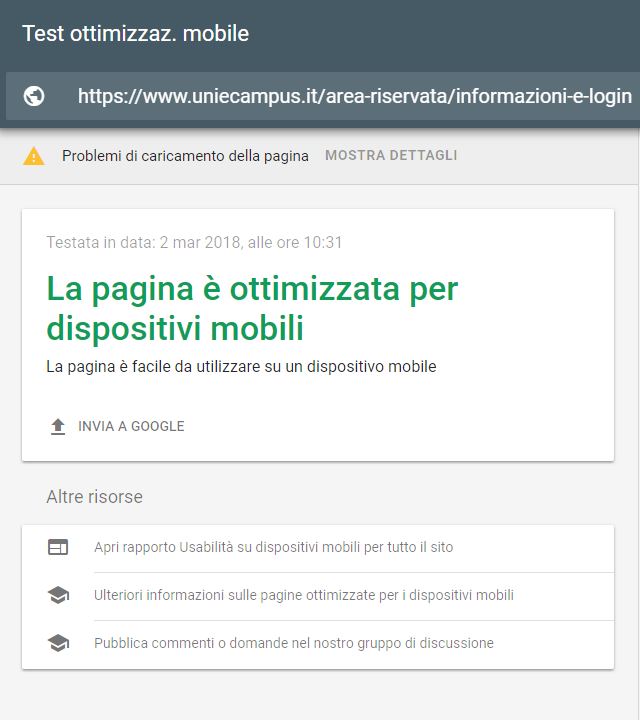Click graduation cap icon beside 'Pubblica commenti'

tap(58, 644)
